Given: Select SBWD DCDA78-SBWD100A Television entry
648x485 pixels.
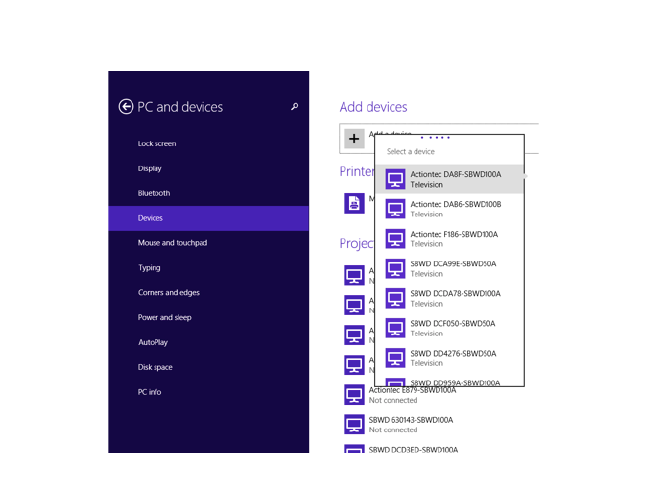Looking at the screenshot, I should [449, 298].
